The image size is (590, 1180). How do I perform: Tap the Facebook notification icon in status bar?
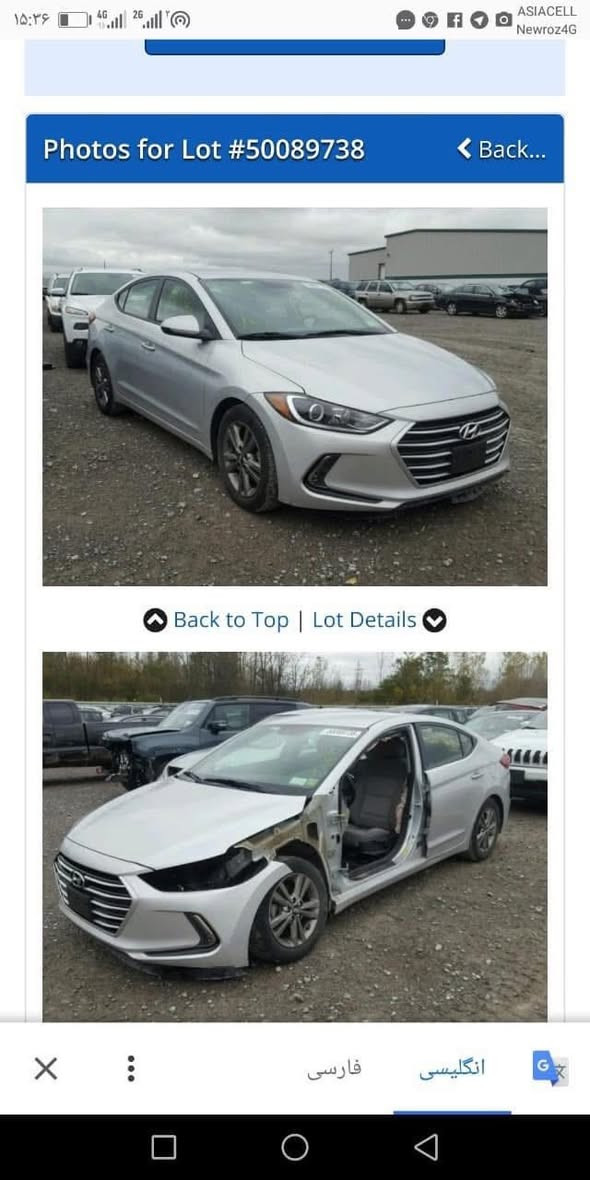tap(455, 20)
